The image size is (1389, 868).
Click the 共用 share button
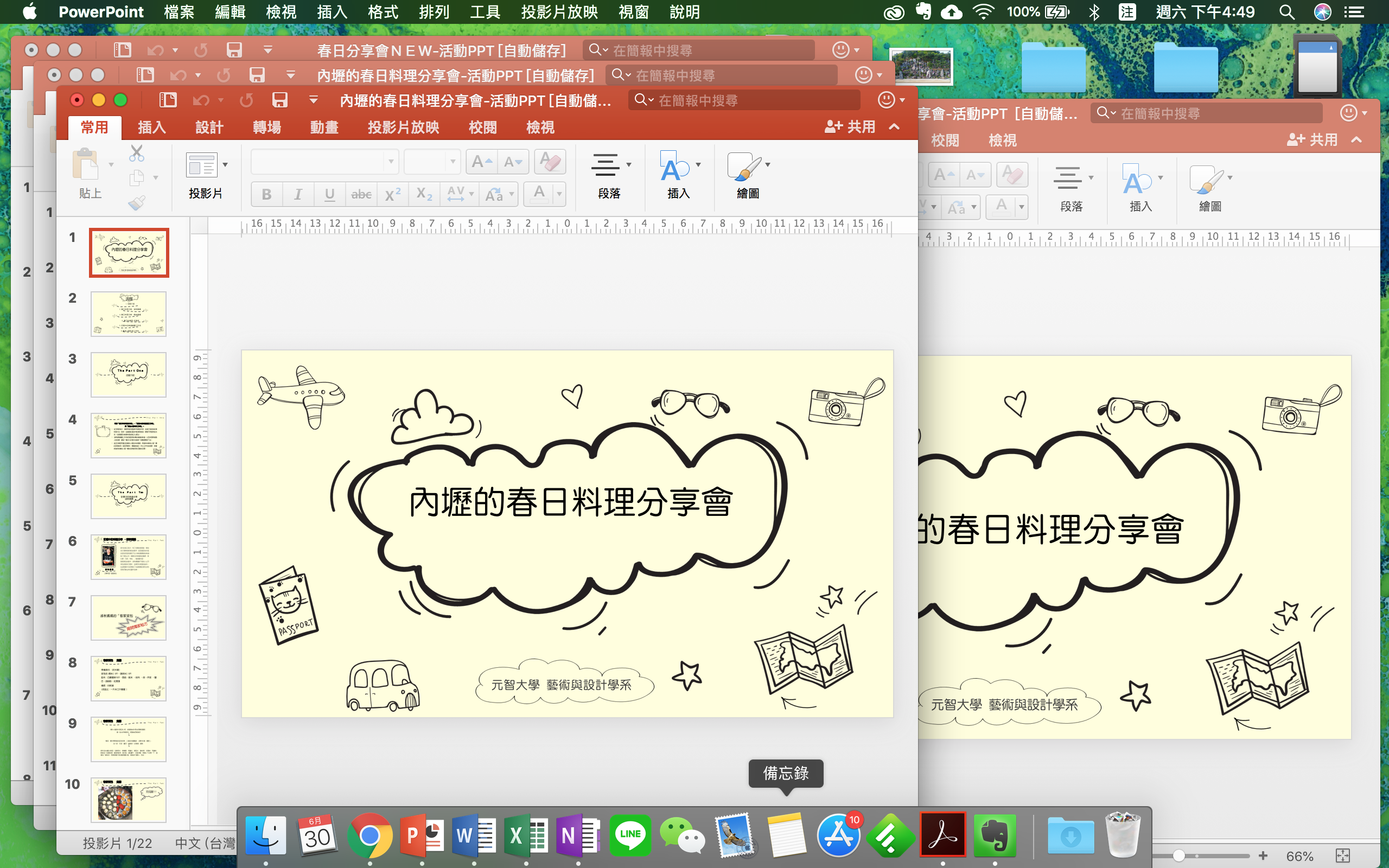click(x=850, y=127)
